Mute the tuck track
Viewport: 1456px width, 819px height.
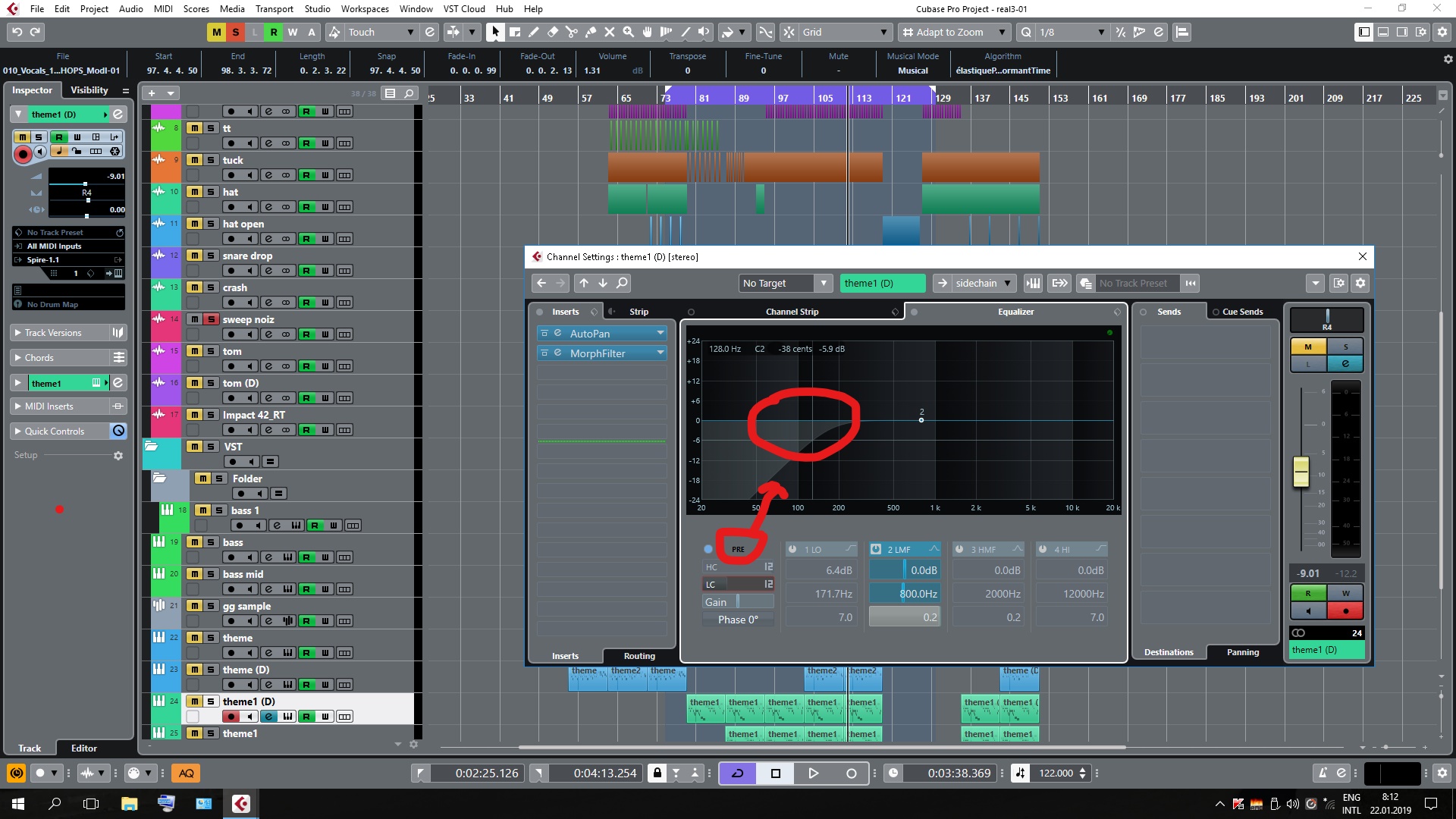click(x=195, y=160)
